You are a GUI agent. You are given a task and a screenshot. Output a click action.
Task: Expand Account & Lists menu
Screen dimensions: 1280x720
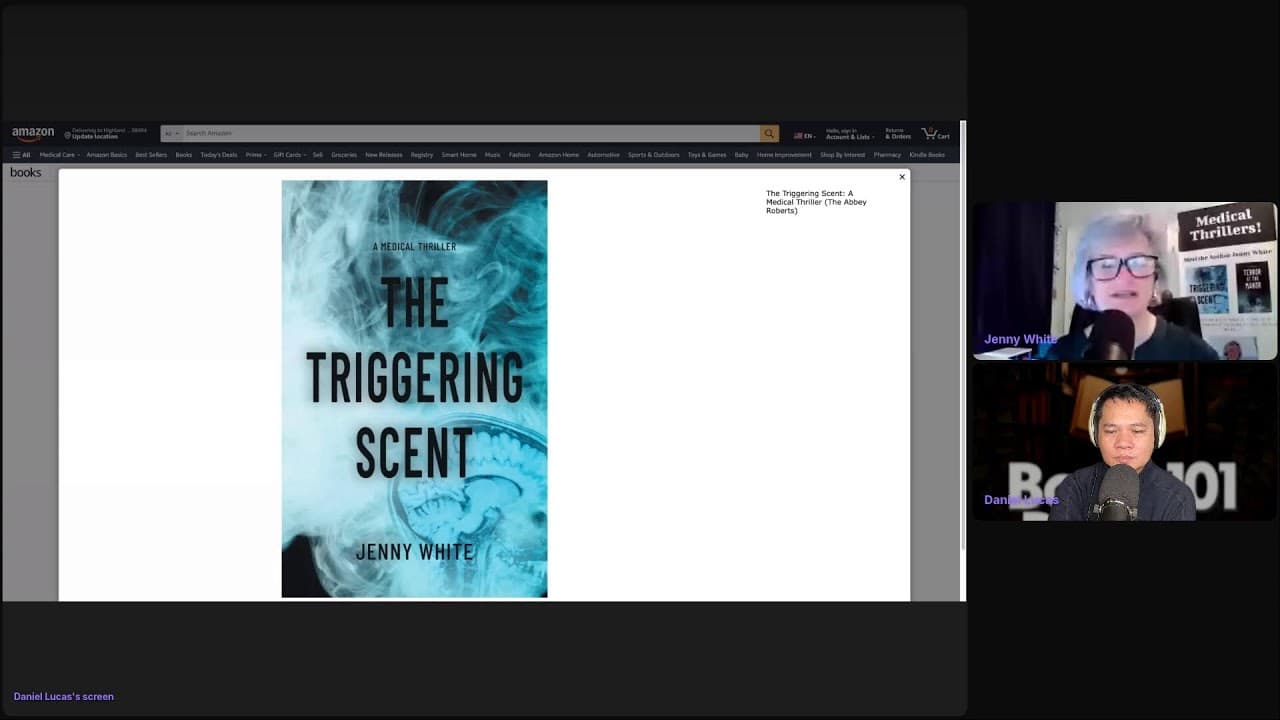pyautogui.click(x=850, y=134)
